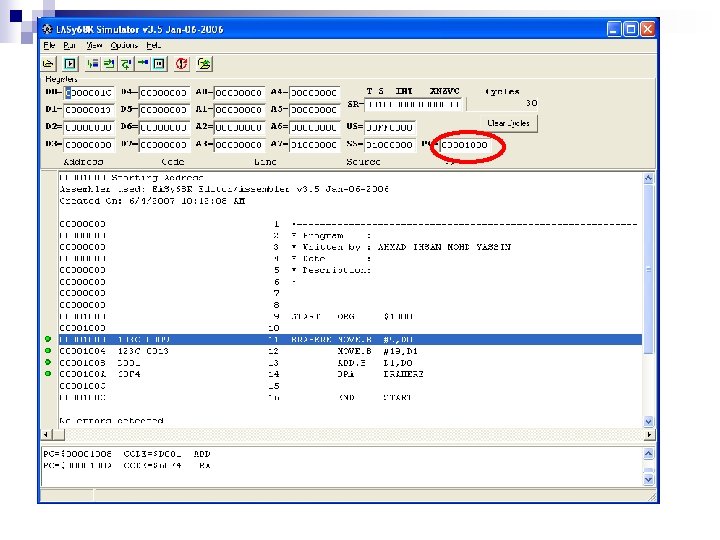Click into the D4 register field

coord(164,93)
